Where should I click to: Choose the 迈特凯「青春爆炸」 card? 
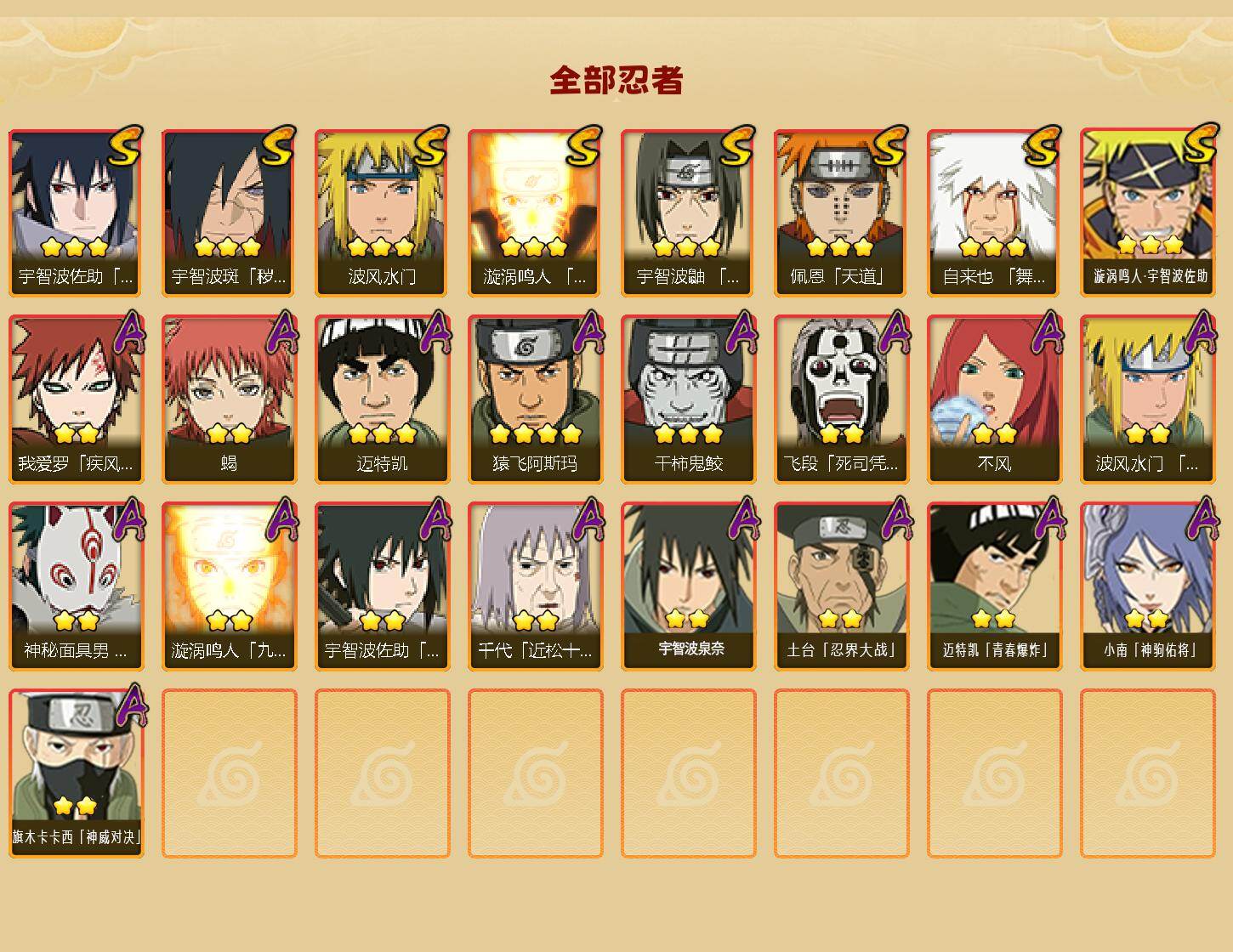(x=995, y=586)
